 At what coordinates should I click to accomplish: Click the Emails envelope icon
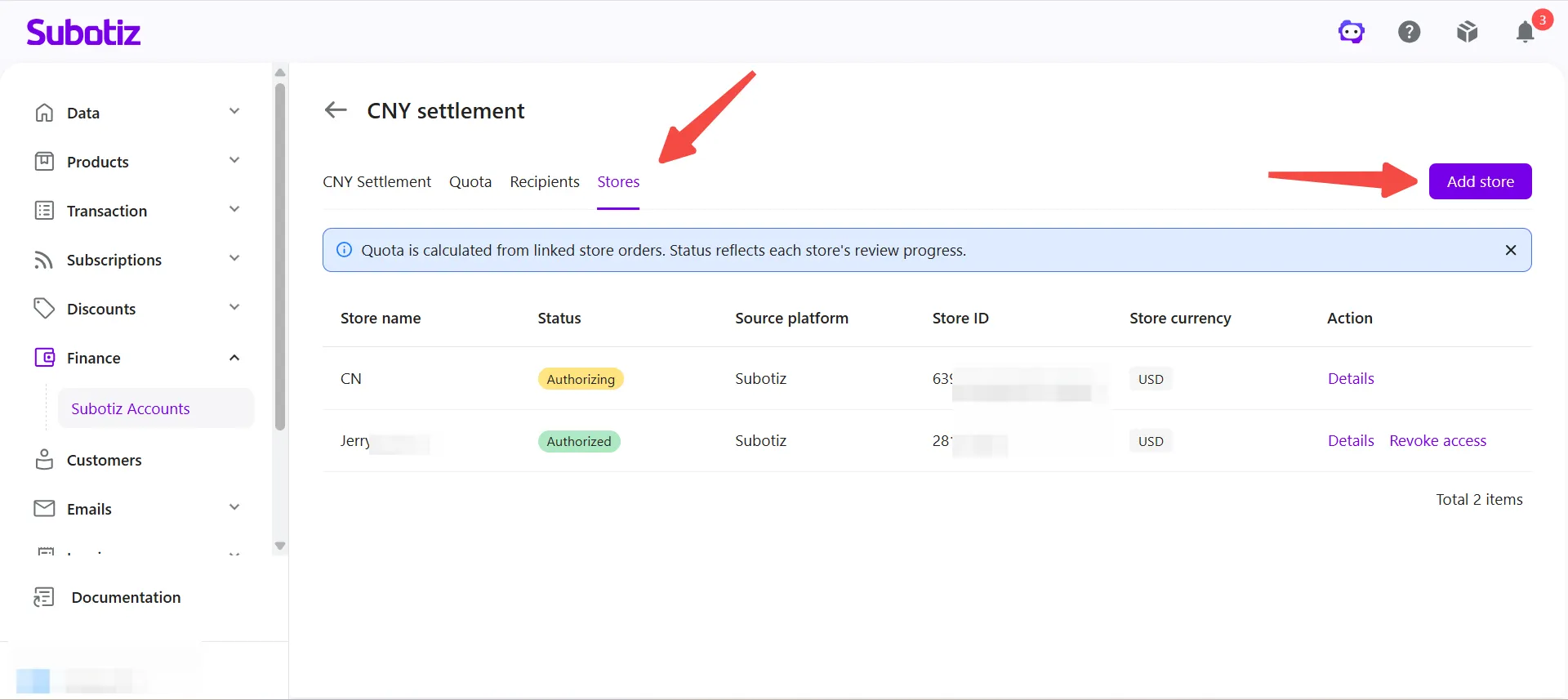[44, 509]
